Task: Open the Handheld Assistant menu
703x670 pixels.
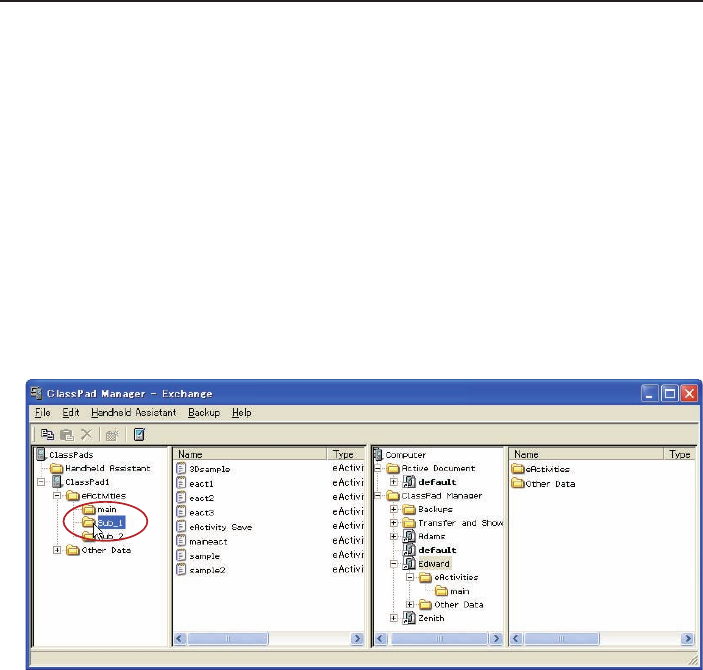Action: click(134, 413)
